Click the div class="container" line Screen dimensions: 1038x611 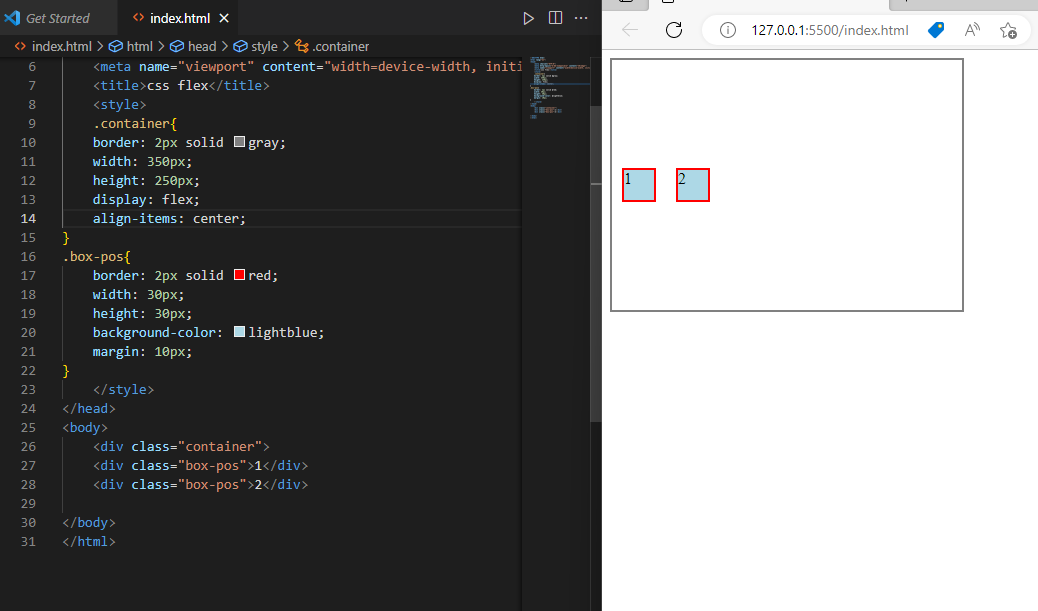[181, 446]
